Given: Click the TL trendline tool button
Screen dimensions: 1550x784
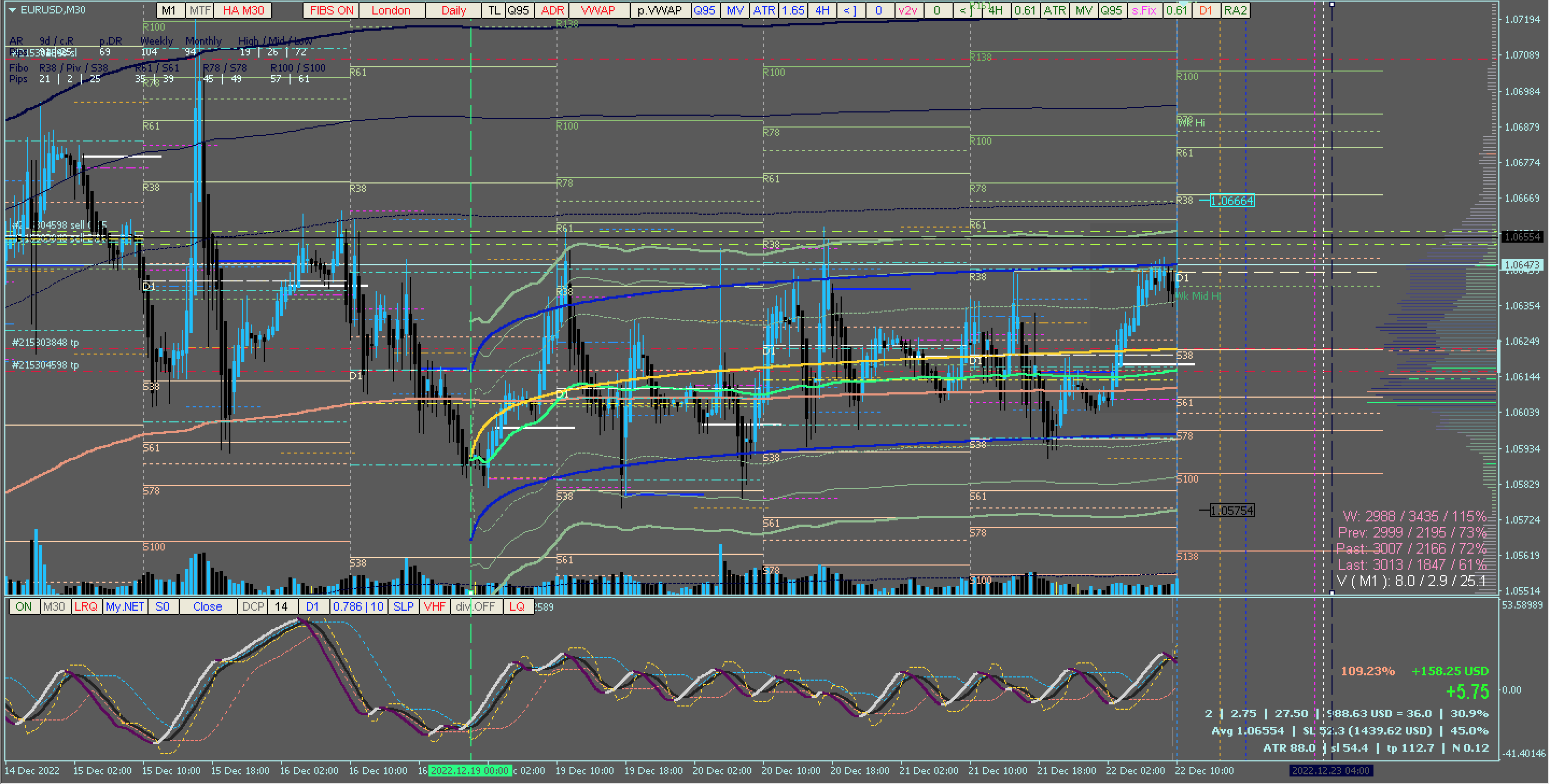Looking at the screenshot, I should pyautogui.click(x=494, y=10).
